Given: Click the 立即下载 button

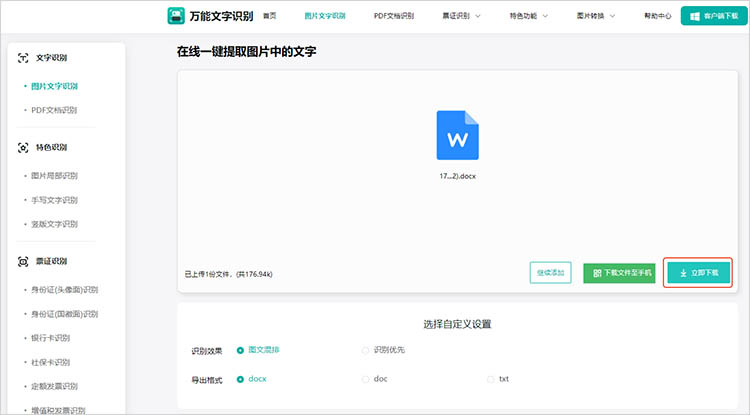Looking at the screenshot, I should (699, 273).
